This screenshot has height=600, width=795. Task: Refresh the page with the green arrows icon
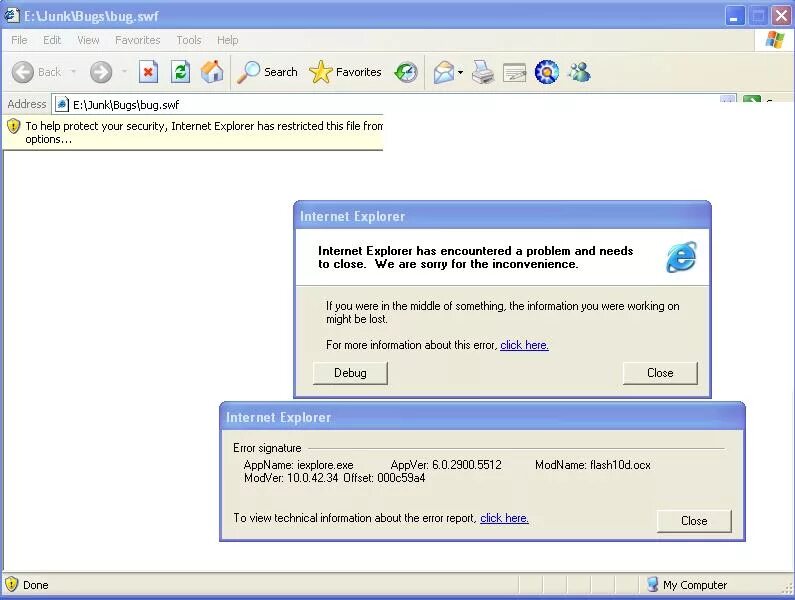coord(180,72)
